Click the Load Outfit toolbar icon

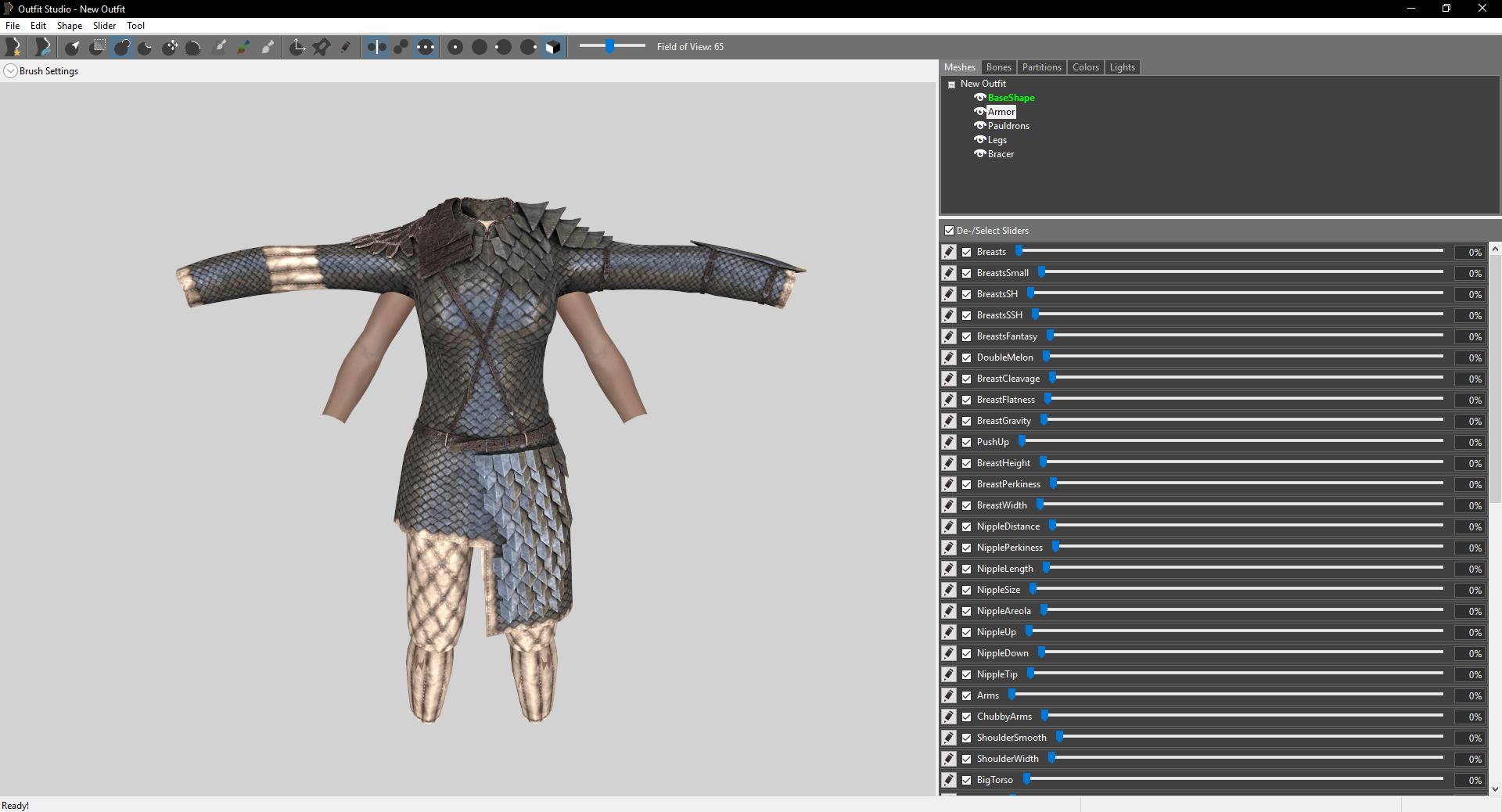(43, 47)
